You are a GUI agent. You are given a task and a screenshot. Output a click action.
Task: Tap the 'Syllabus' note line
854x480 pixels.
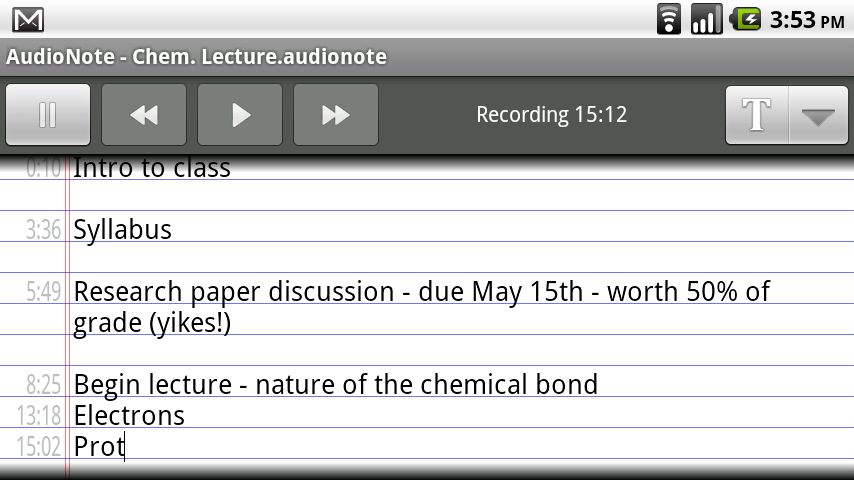(x=123, y=230)
